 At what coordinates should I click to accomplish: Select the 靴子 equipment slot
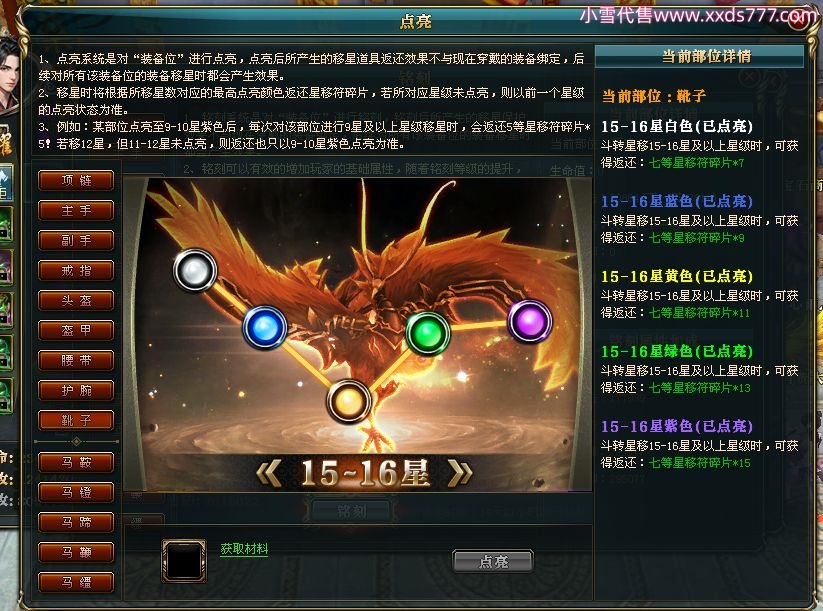[x=76, y=420]
